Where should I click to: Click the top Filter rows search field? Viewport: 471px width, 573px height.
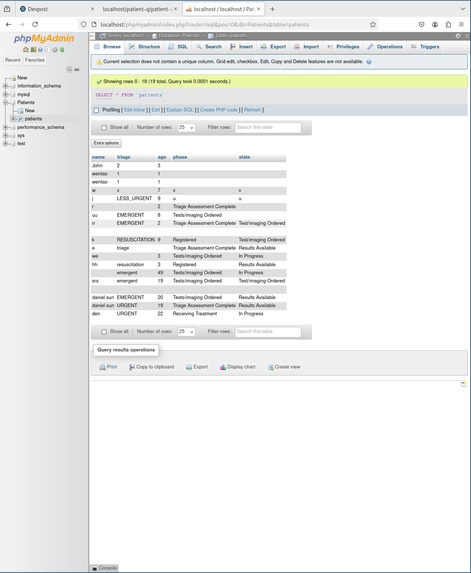coord(268,128)
